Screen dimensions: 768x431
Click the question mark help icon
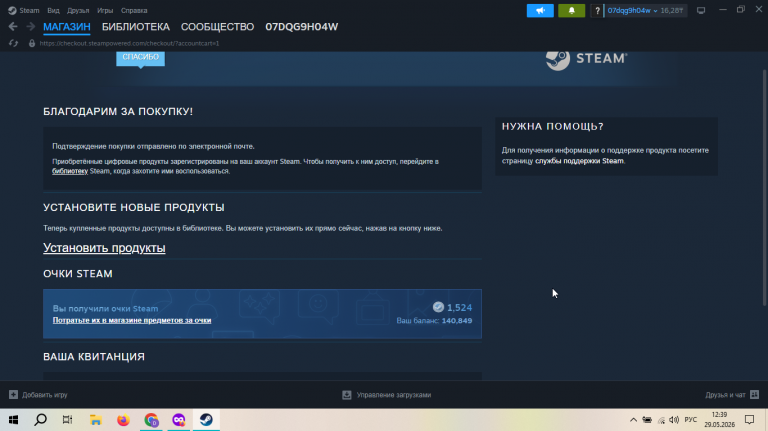pos(597,10)
